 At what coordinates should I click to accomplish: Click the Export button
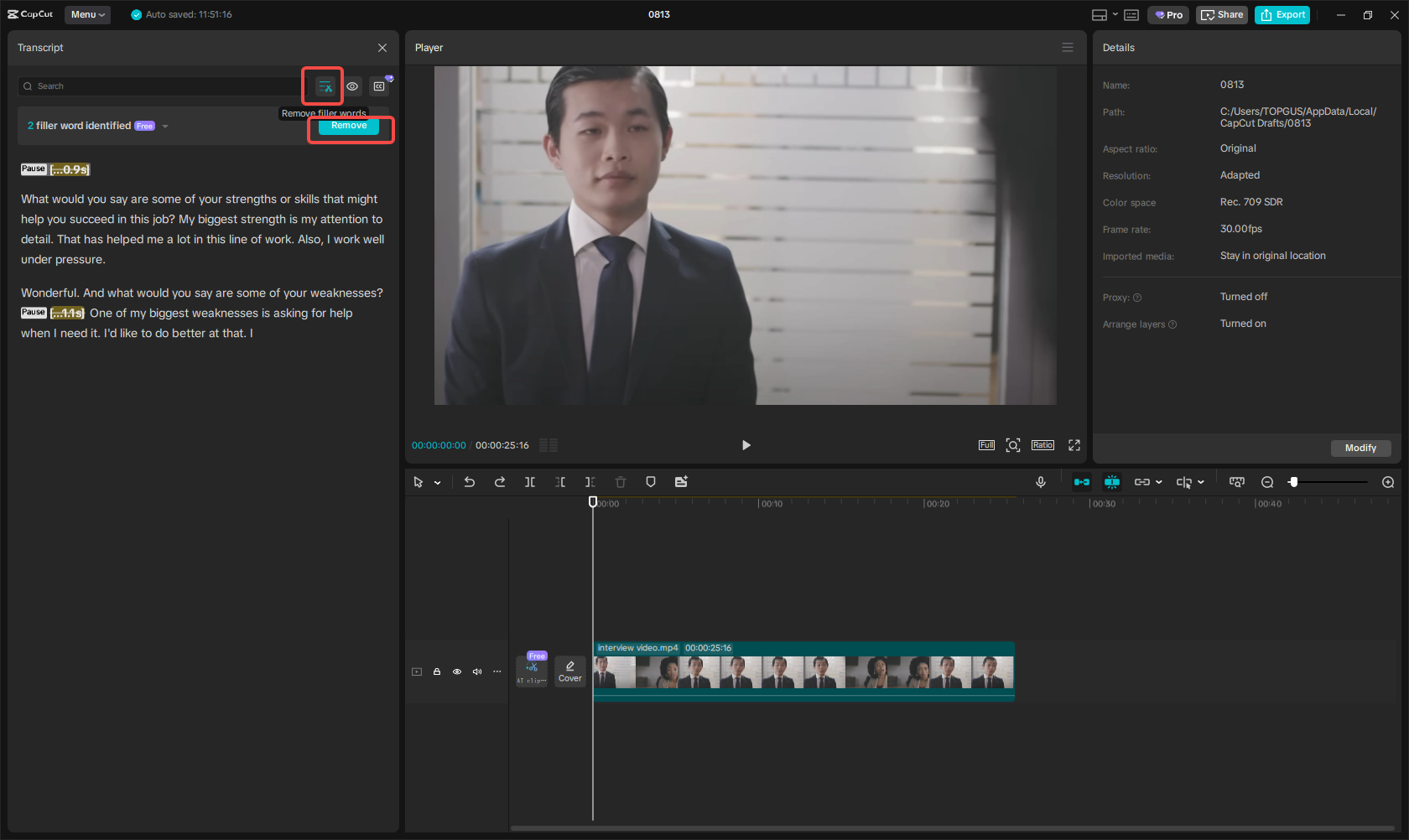click(x=1282, y=14)
